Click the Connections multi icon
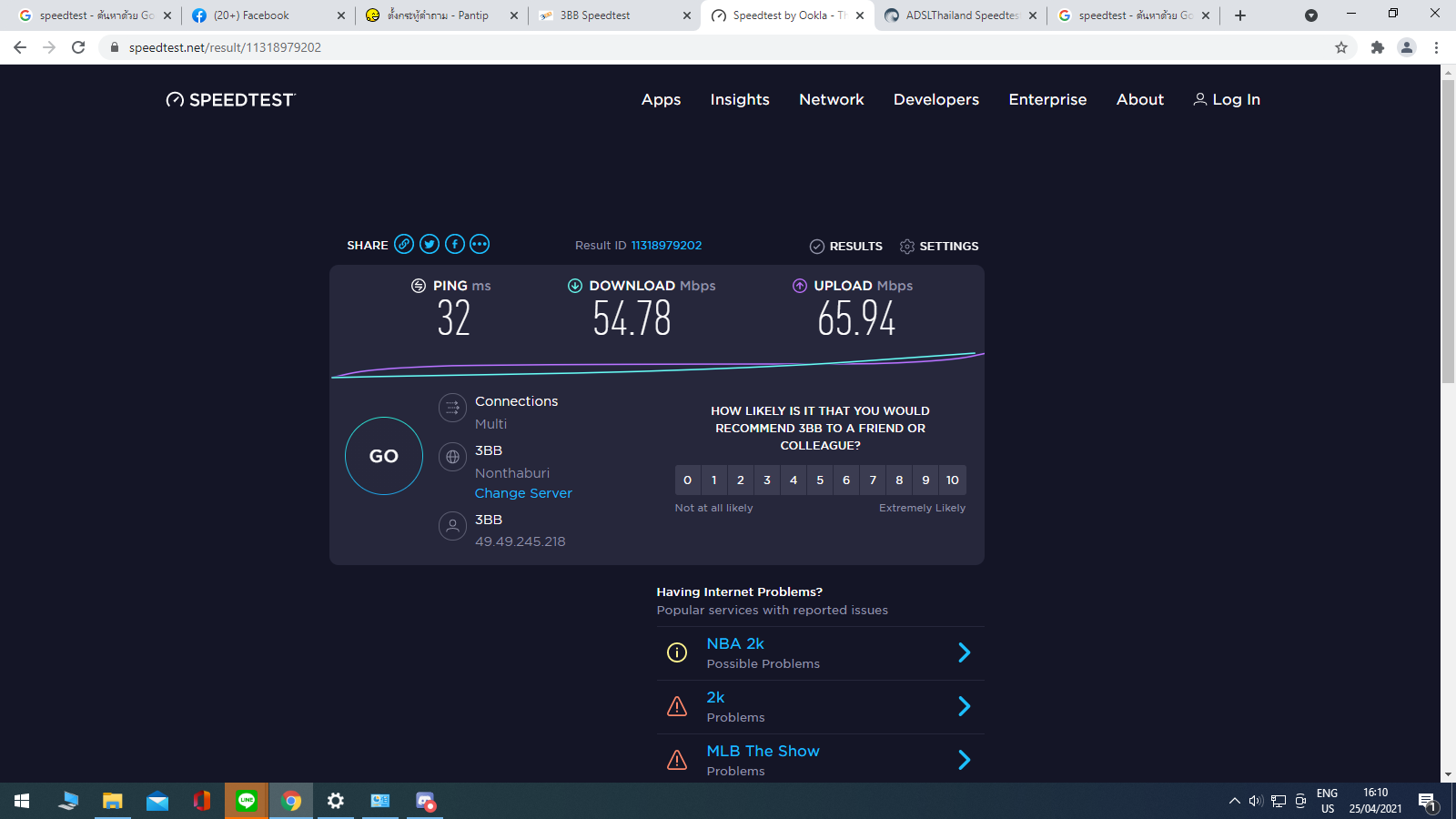 point(452,408)
